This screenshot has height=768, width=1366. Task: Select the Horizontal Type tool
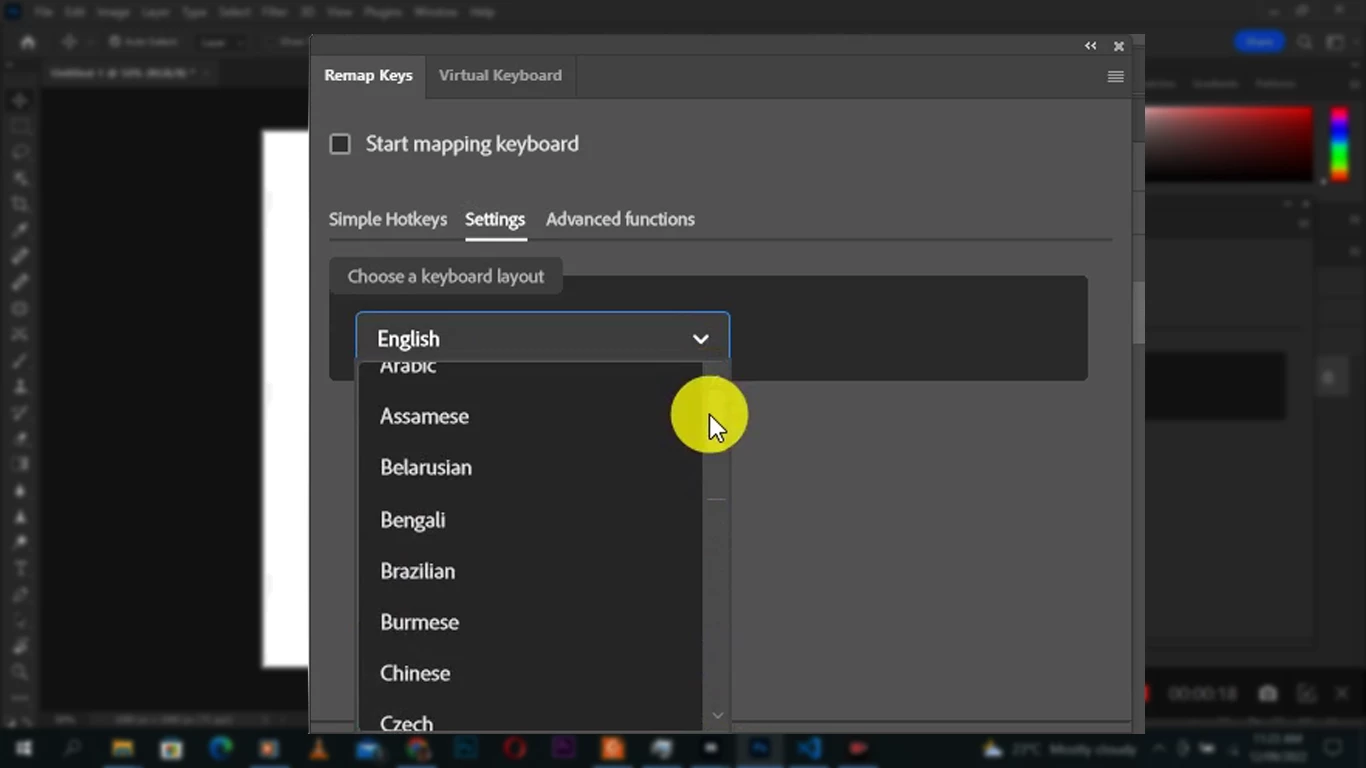coord(20,569)
